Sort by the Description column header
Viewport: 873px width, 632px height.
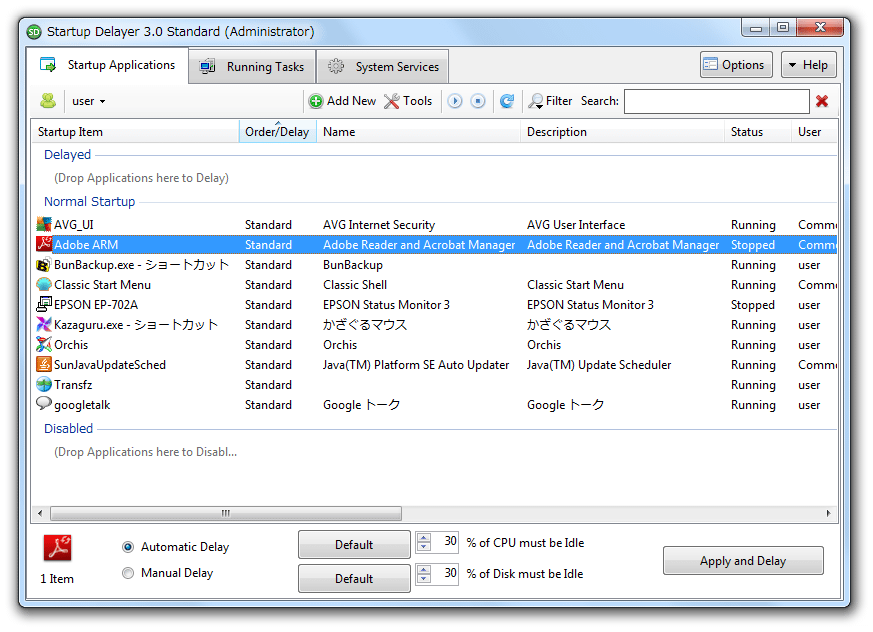[622, 132]
